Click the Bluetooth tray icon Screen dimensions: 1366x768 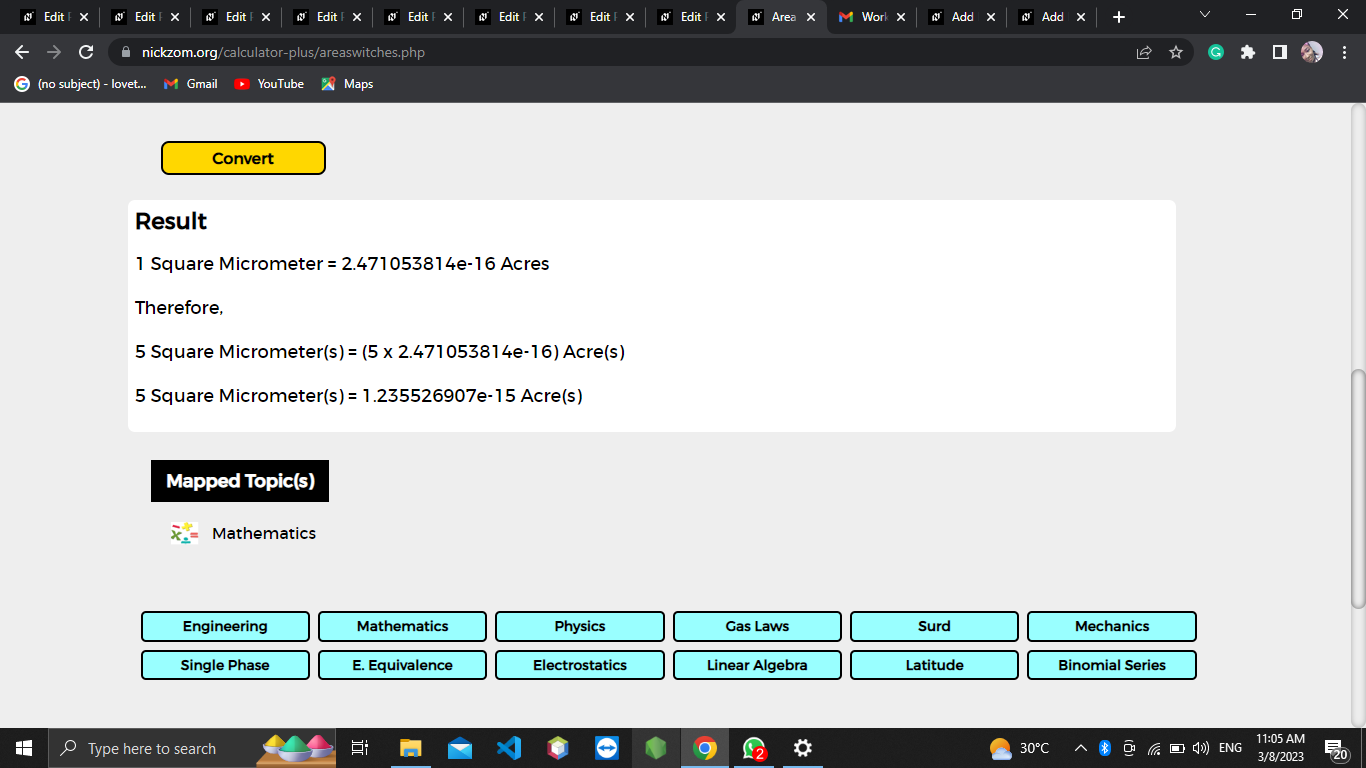pyautogui.click(x=1105, y=748)
